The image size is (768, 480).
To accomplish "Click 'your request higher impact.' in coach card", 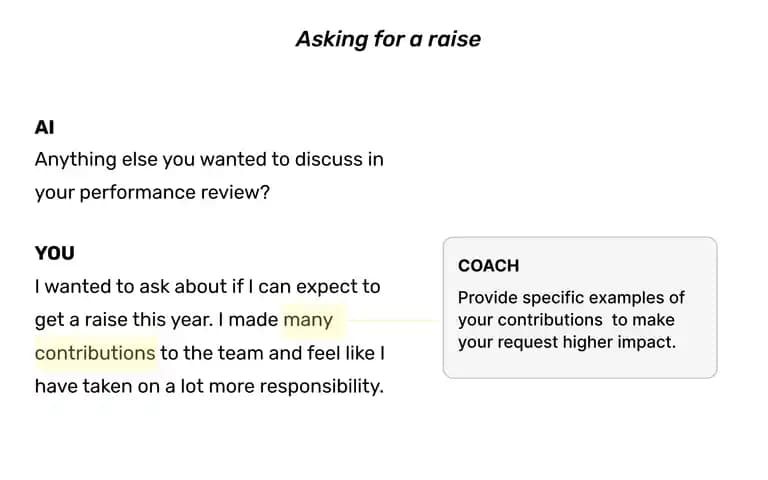I will [x=567, y=342].
